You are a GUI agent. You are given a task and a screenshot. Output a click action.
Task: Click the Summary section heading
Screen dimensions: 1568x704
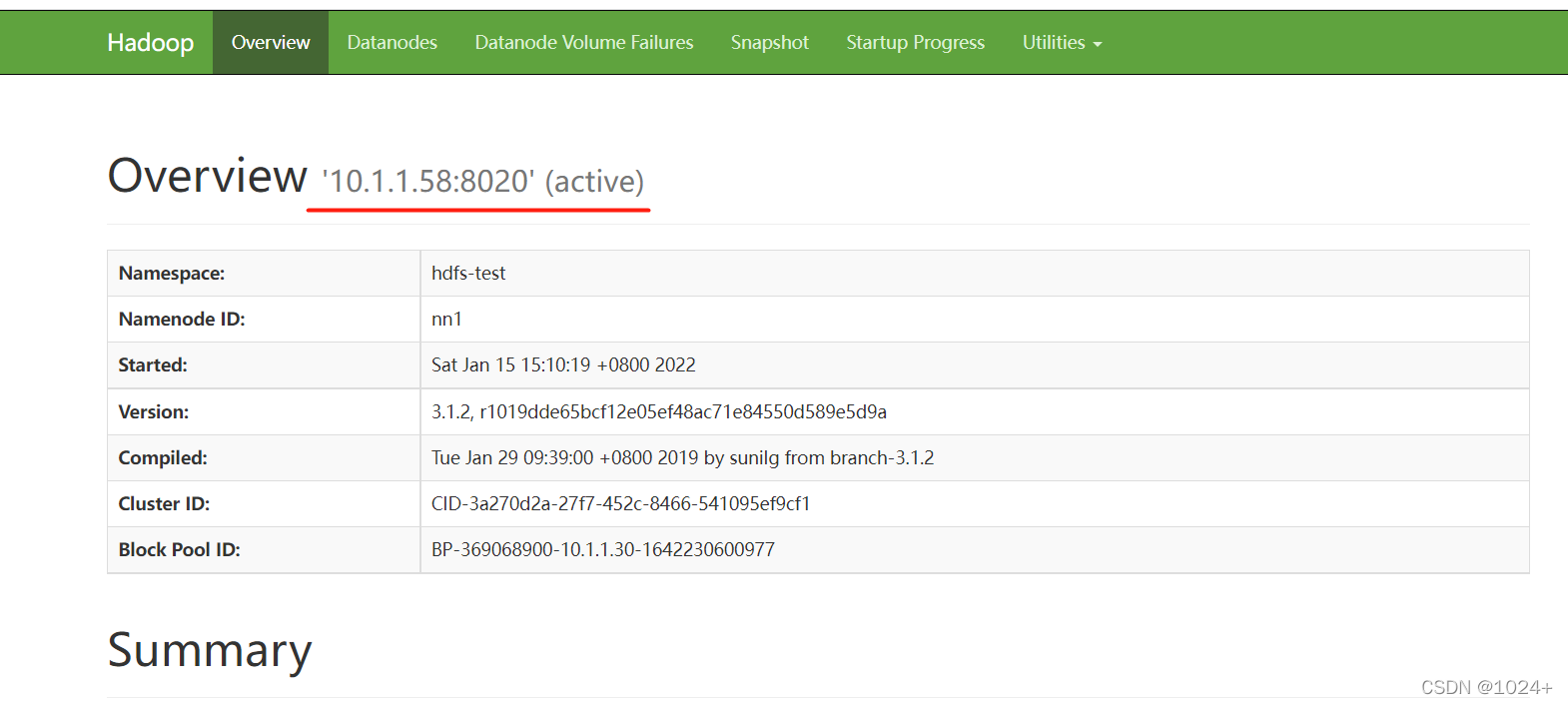[210, 650]
